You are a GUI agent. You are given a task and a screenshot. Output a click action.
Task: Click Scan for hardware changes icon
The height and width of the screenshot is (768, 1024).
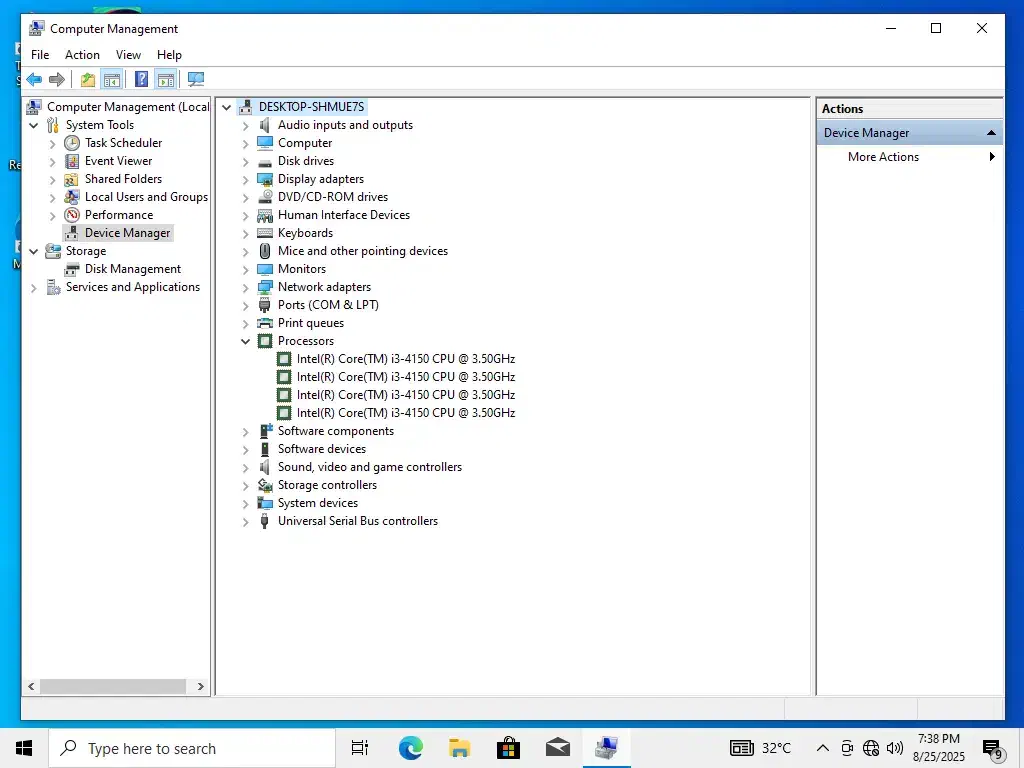tap(195, 80)
